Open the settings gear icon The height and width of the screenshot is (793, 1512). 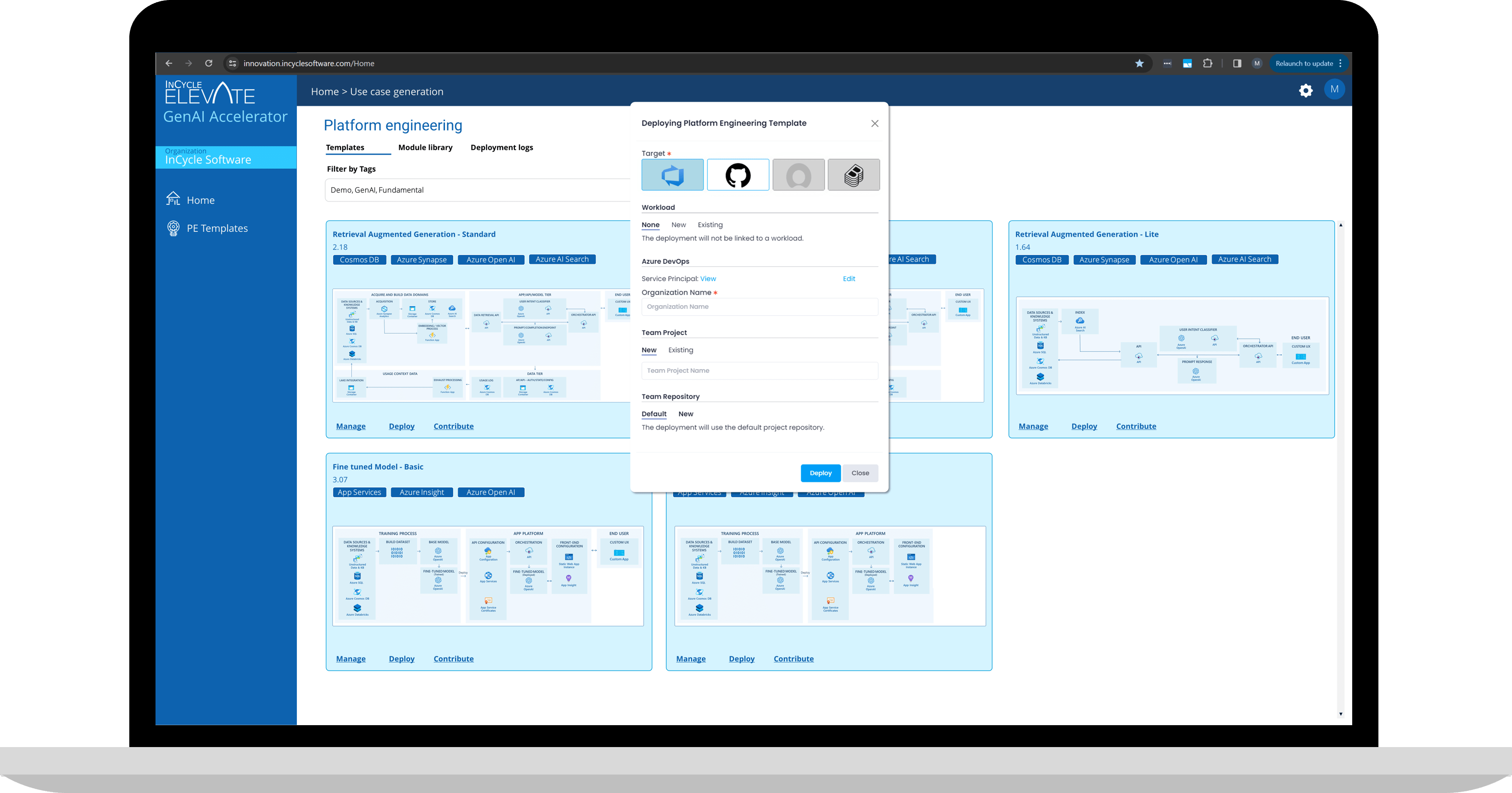[1305, 90]
